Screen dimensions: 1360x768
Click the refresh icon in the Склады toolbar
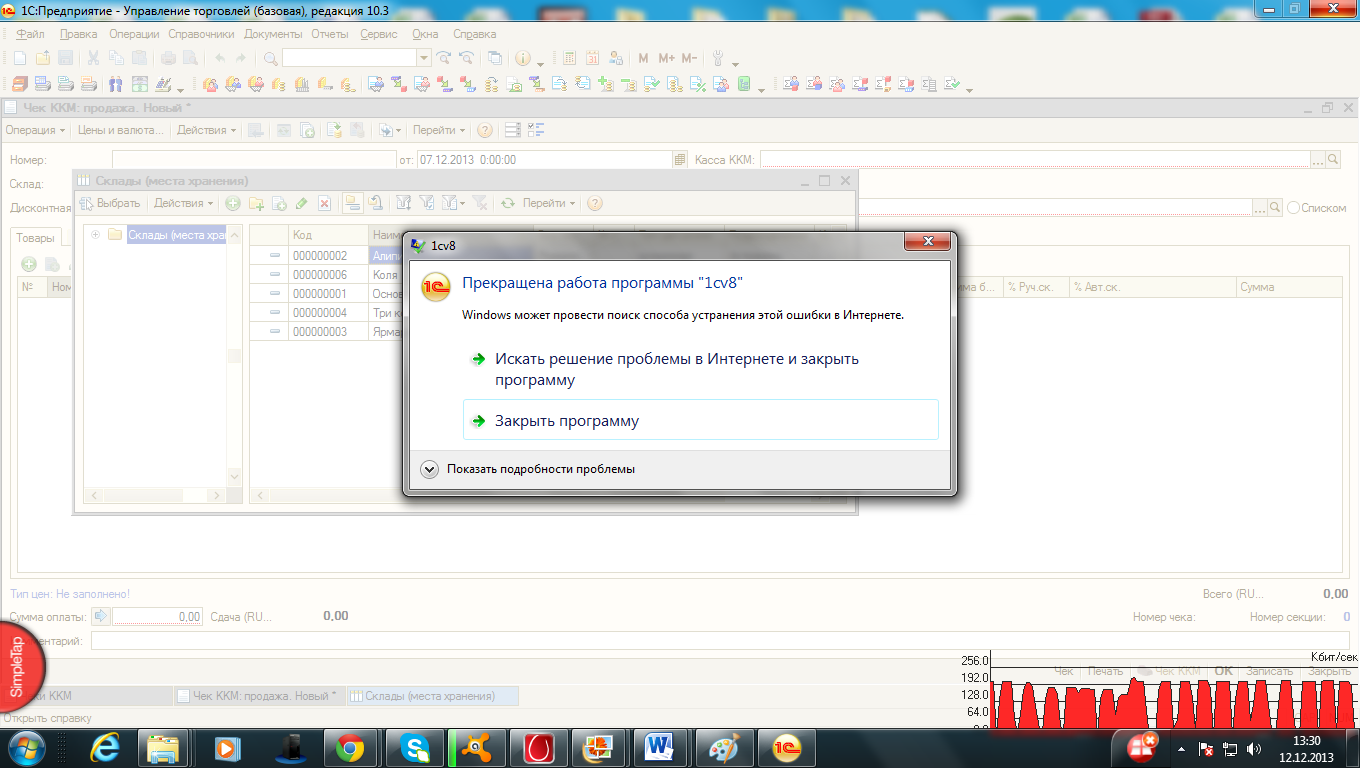(x=508, y=203)
